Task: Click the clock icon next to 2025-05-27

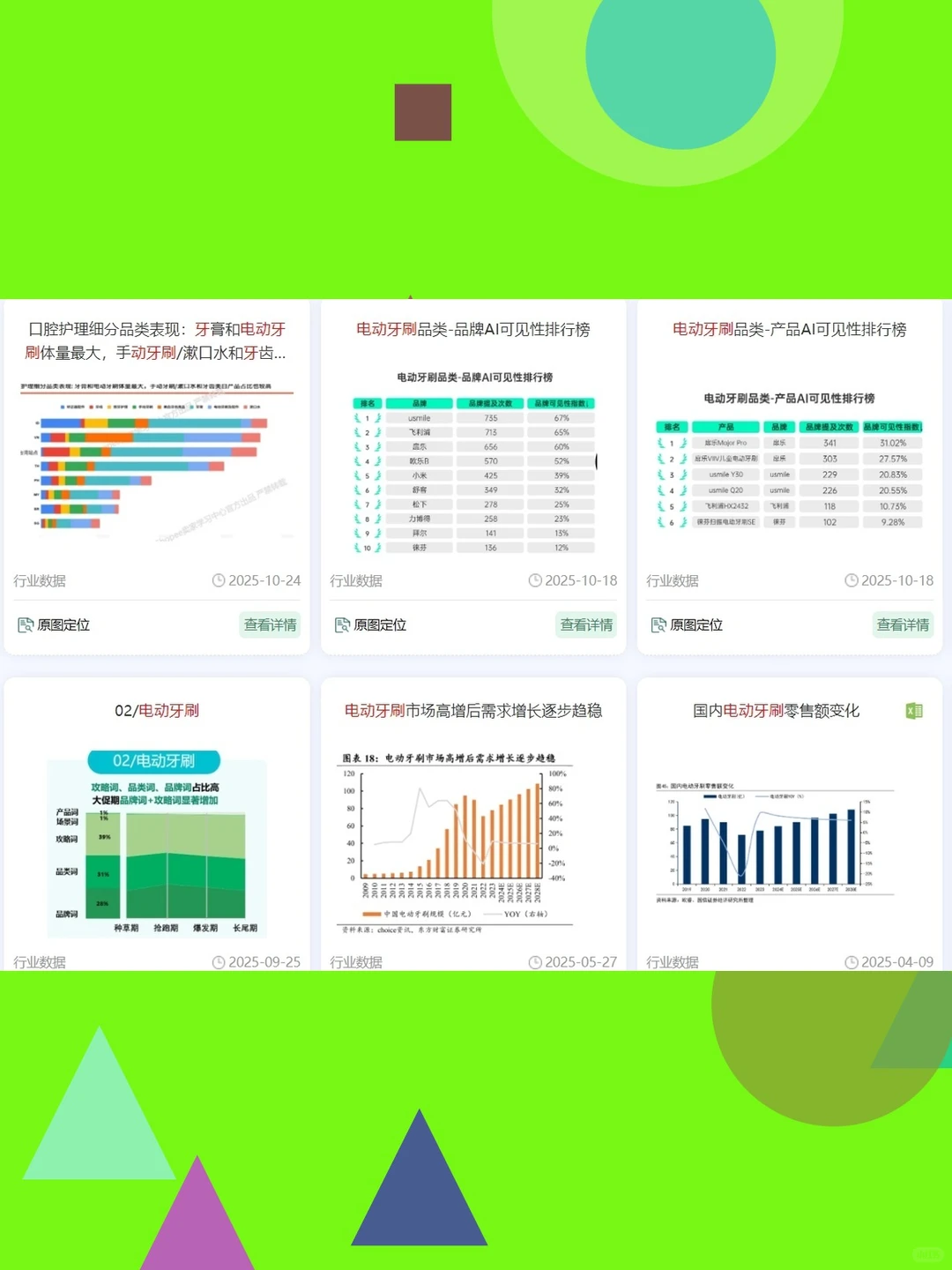Action: click(x=537, y=962)
